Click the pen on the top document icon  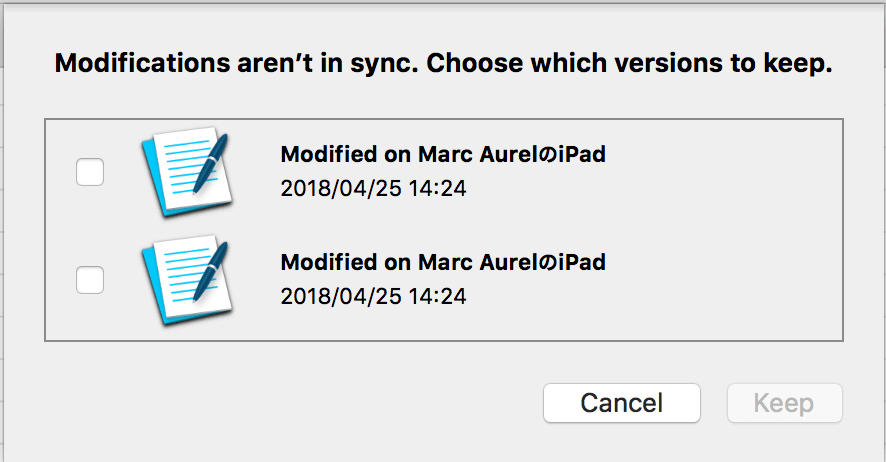tap(211, 163)
